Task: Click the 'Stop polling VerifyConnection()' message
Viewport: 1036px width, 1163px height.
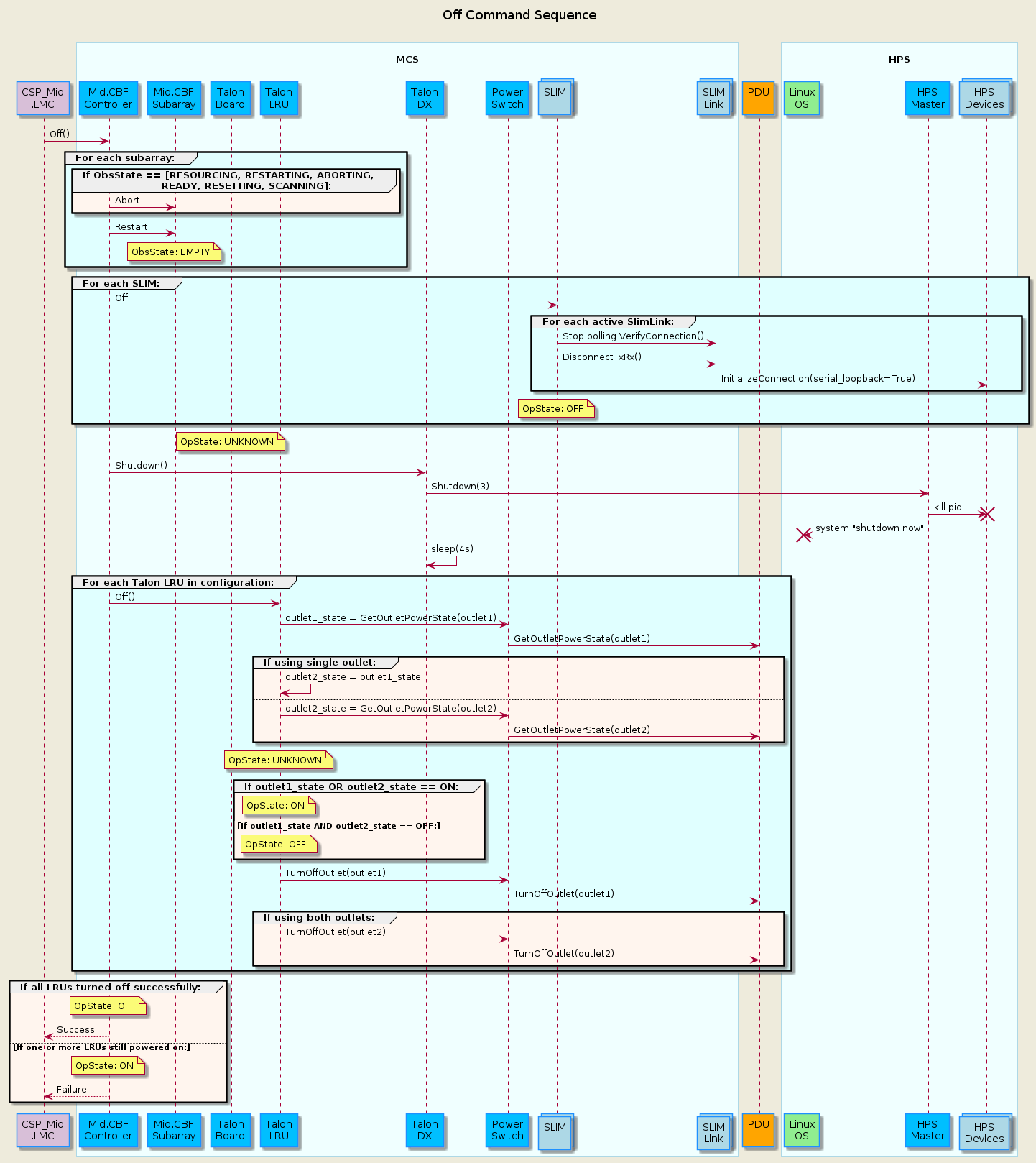Action: [634, 336]
